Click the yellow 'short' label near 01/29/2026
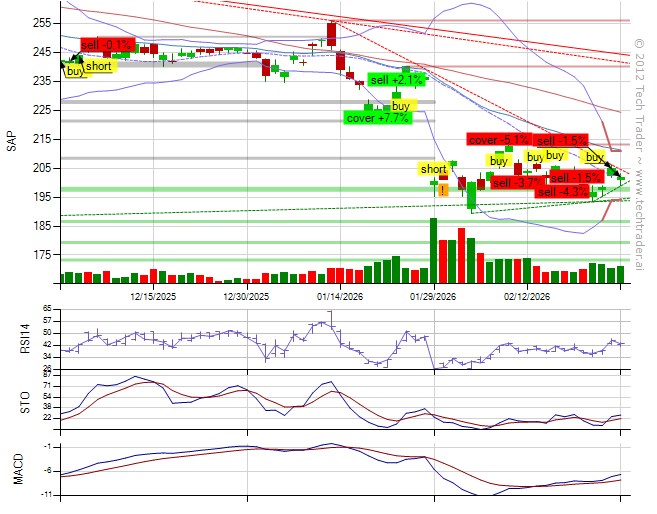657x514 pixels. tap(434, 169)
